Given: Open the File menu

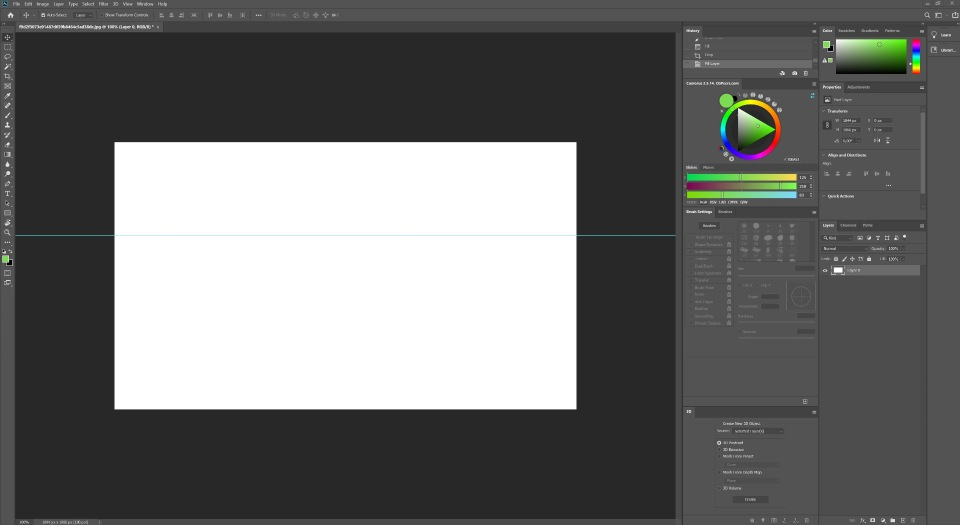Looking at the screenshot, I should [x=17, y=4].
